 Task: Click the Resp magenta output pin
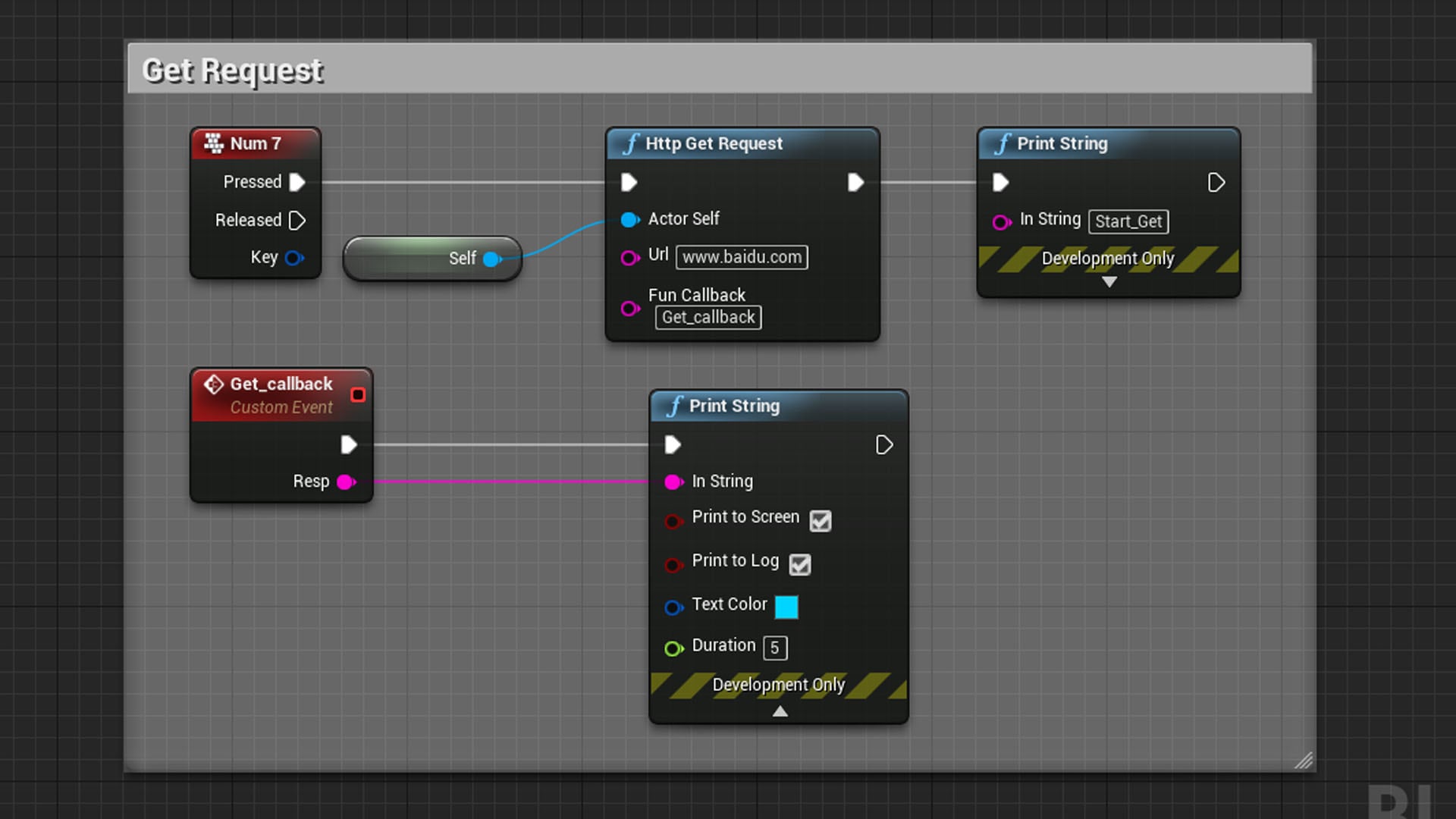click(346, 482)
